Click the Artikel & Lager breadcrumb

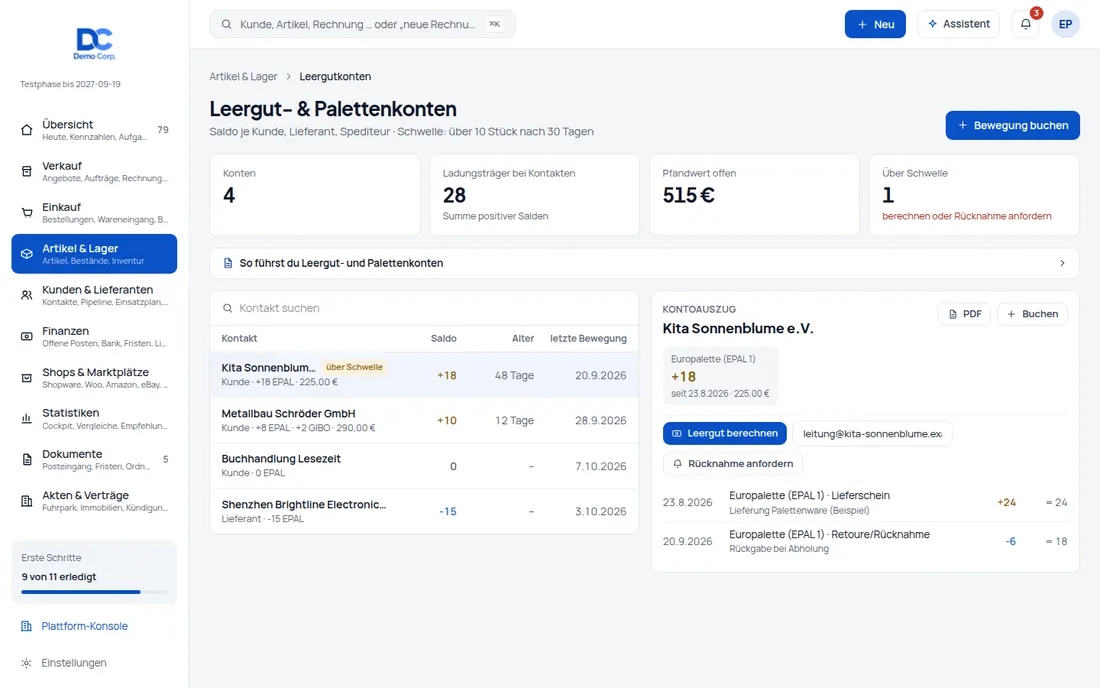point(243,76)
